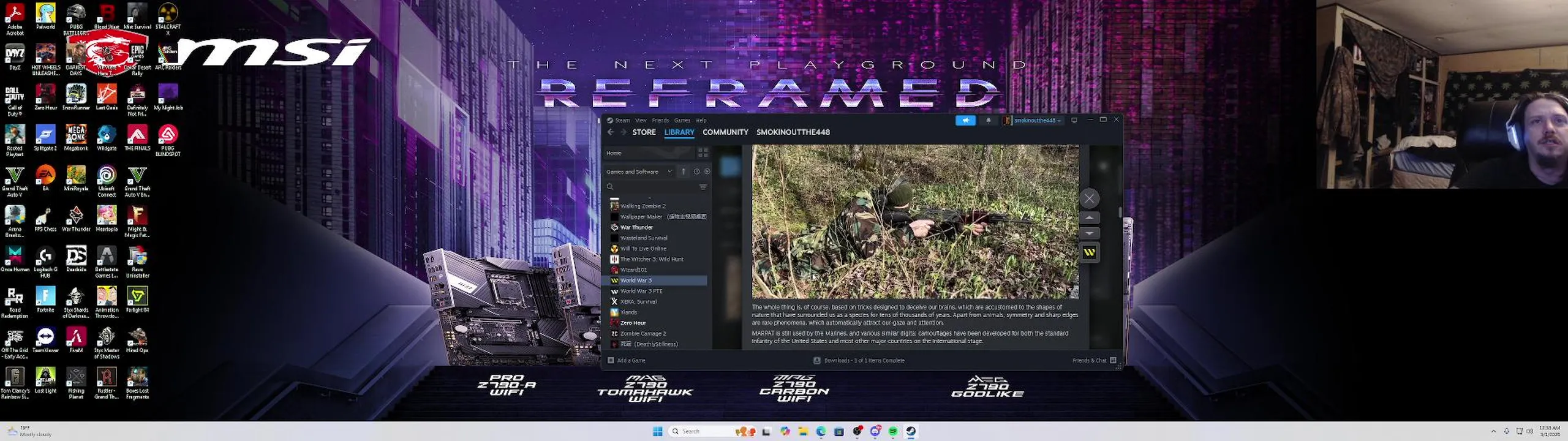Click the Steam window scrollbar thumb

1120,212
